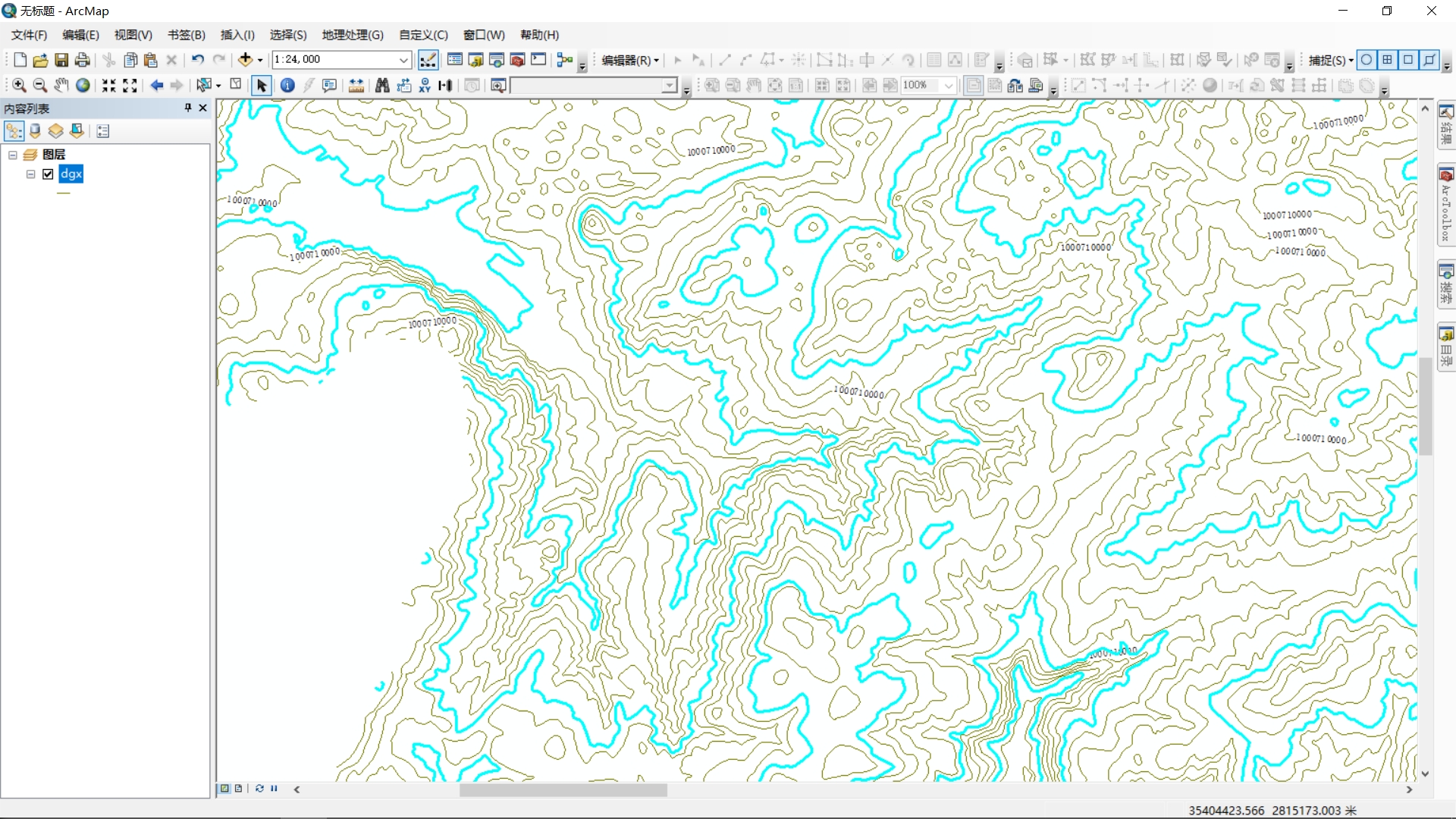Viewport: 1456px width, 819px height.
Task: Click the Full Extent globe icon
Action: [x=83, y=86]
